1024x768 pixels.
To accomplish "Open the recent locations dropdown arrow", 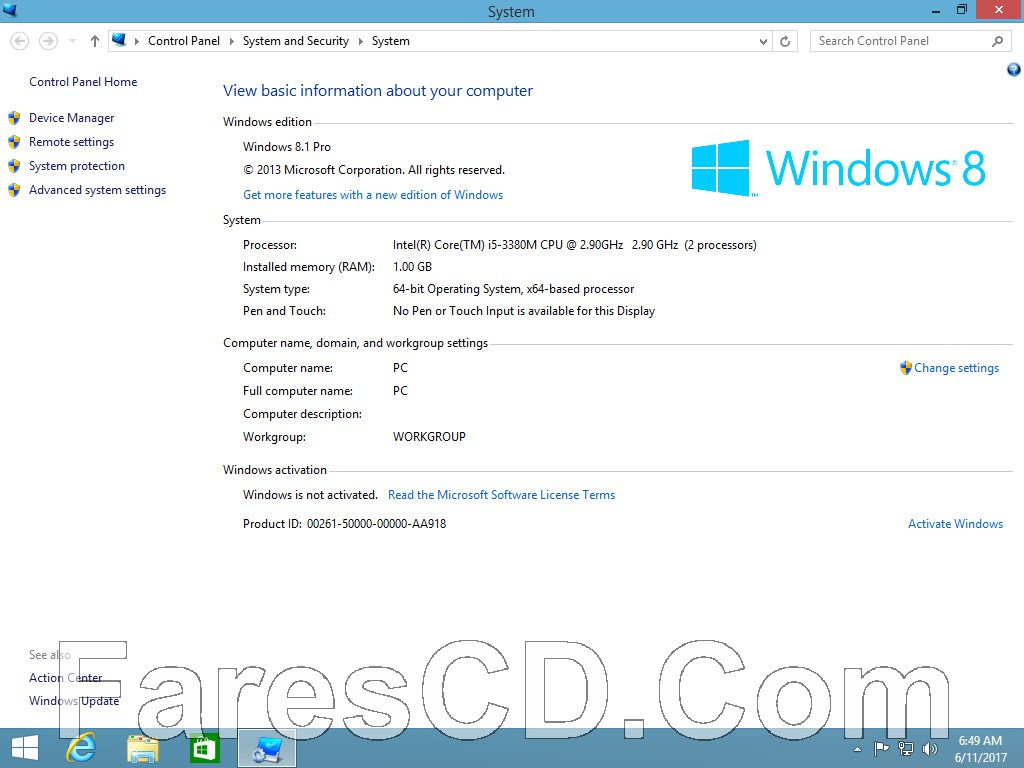I will (x=72, y=41).
